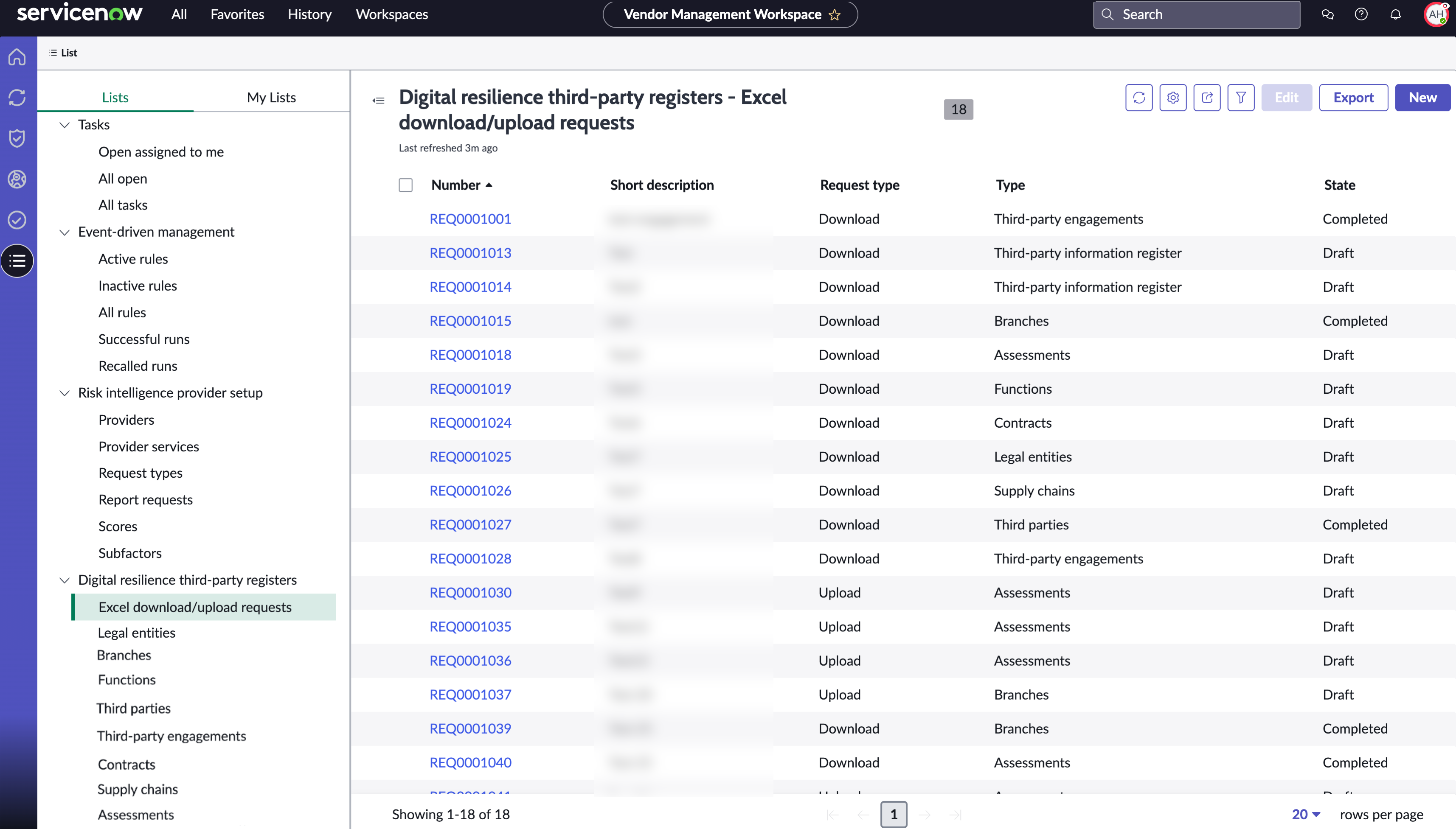The height and width of the screenshot is (829, 1456).
Task: Open record REQ0001027
Action: [470, 524]
